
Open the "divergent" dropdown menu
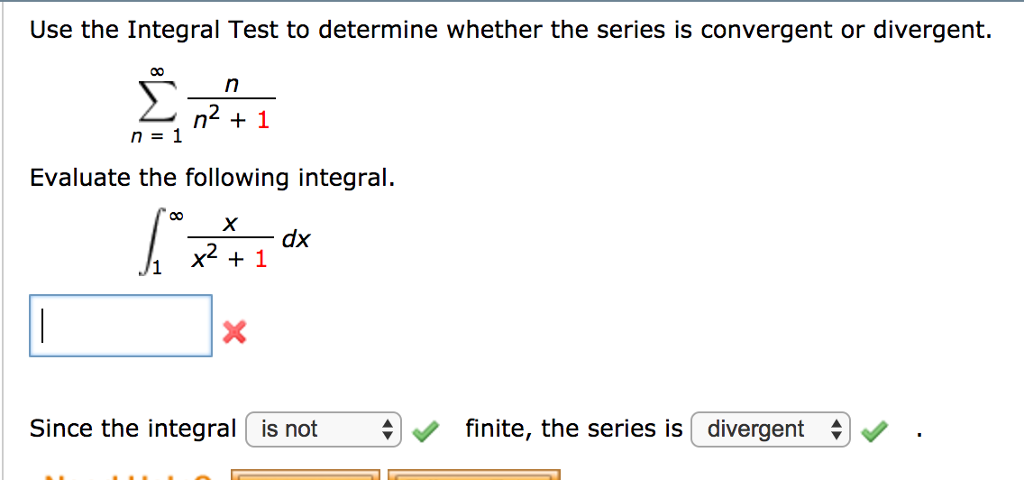point(771,429)
